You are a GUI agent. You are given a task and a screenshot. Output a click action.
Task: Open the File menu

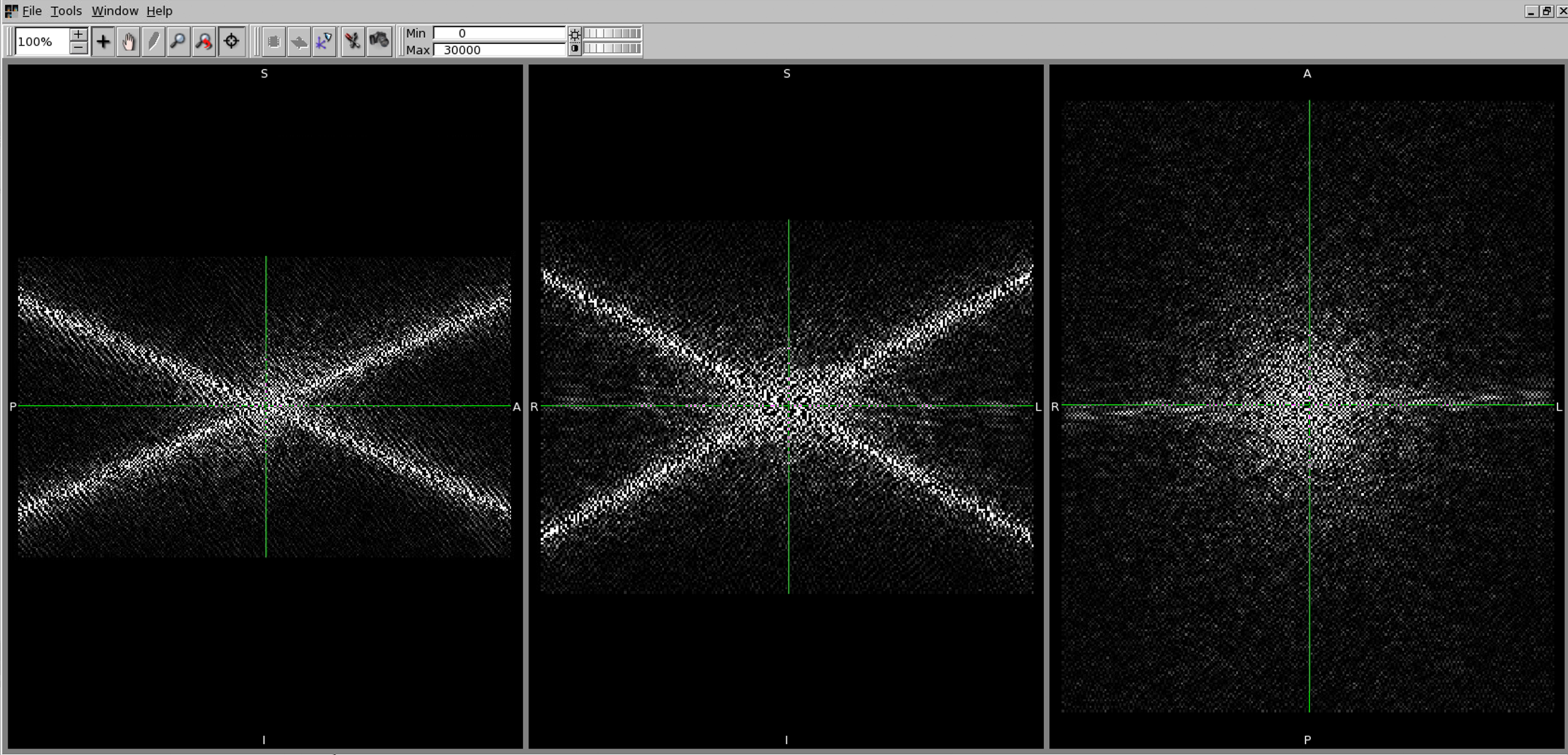tap(32, 11)
